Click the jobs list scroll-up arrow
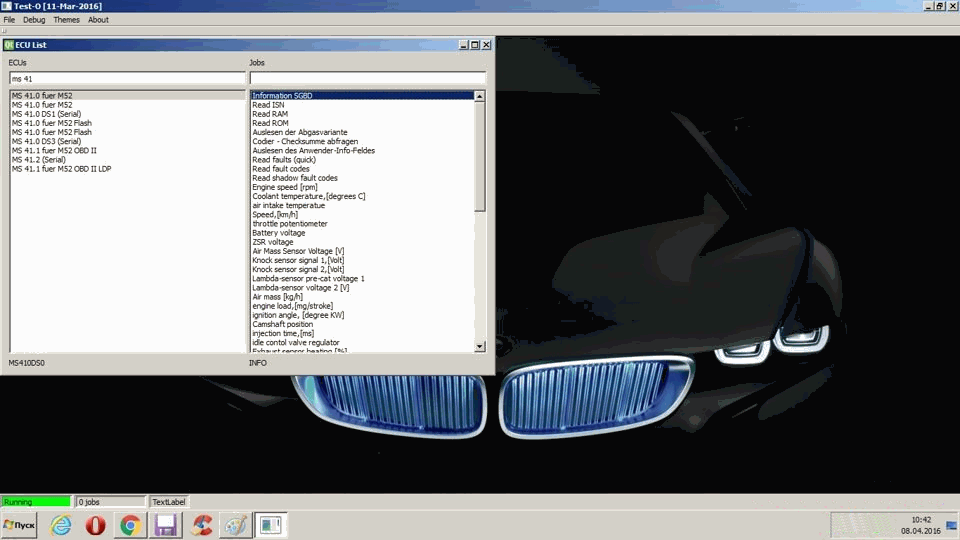Screen dimensions: 960x540 click(x=479, y=96)
